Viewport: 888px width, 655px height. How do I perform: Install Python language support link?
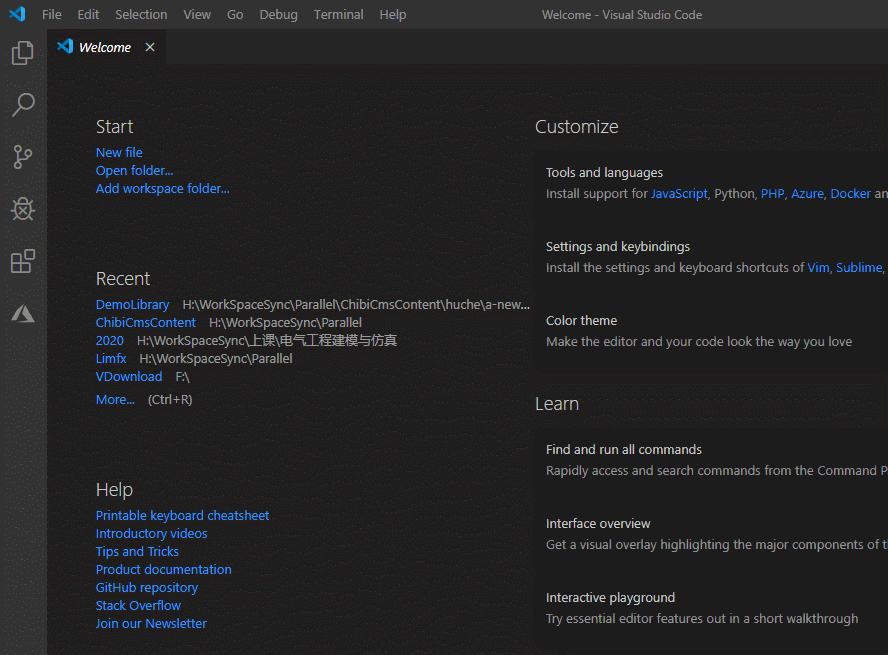735,194
